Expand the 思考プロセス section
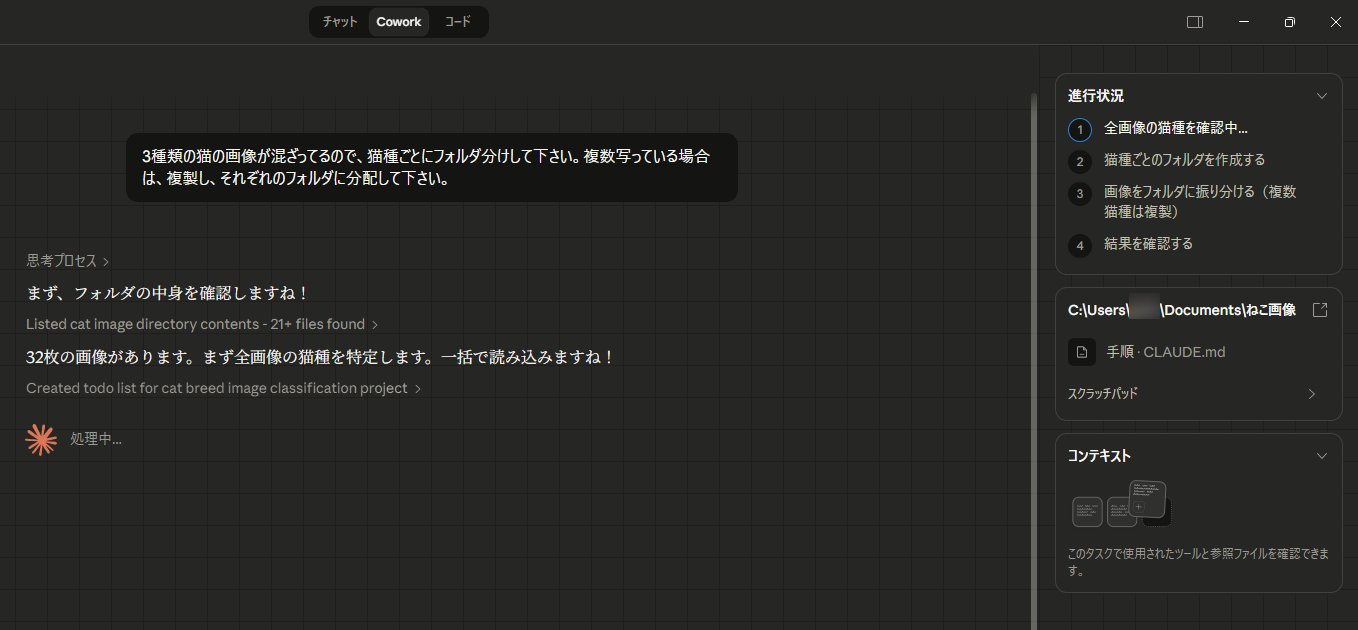 [x=67, y=261]
